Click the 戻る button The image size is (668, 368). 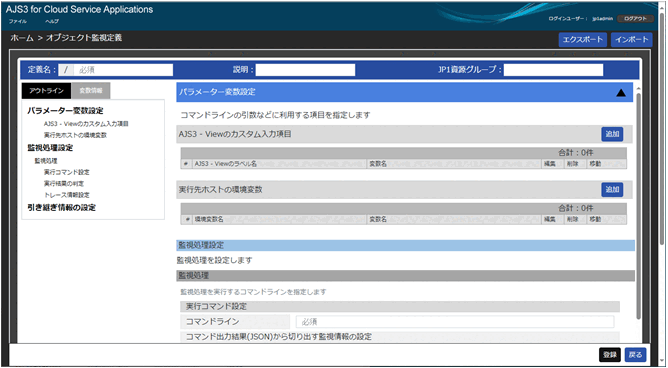pos(635,355)
